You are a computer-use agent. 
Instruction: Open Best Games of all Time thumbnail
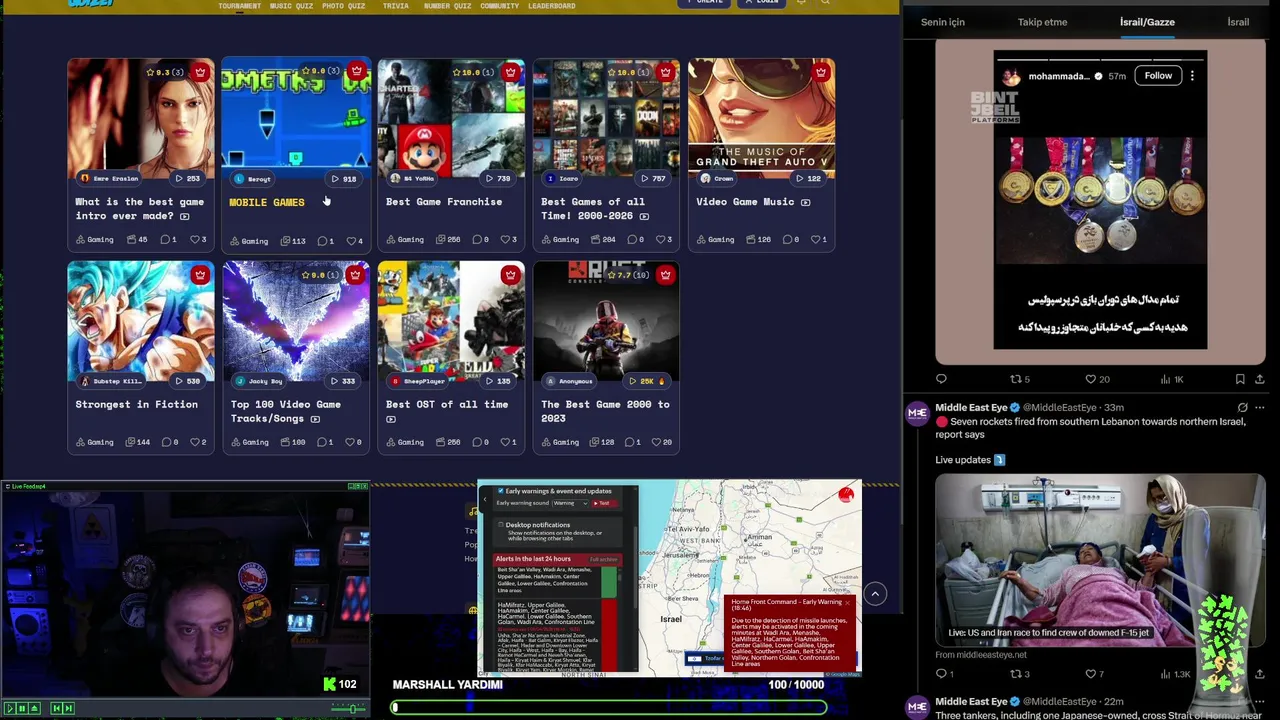click(606, 118)
